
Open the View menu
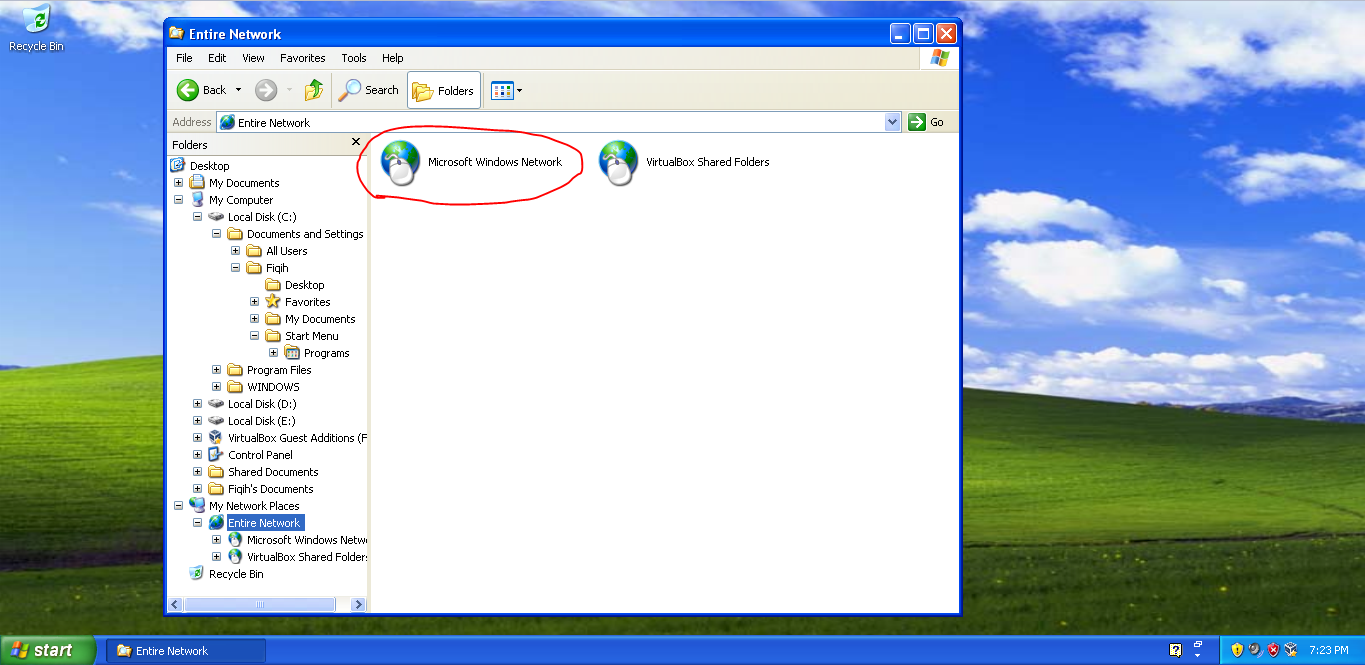[254, 58]
